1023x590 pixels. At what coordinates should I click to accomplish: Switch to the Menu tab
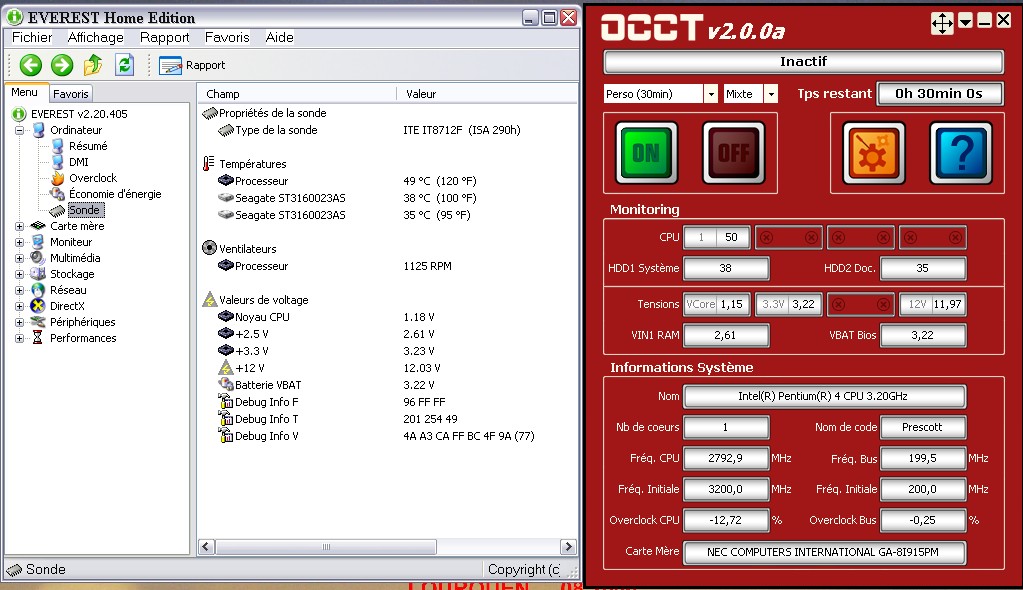(x=25, y=93)
